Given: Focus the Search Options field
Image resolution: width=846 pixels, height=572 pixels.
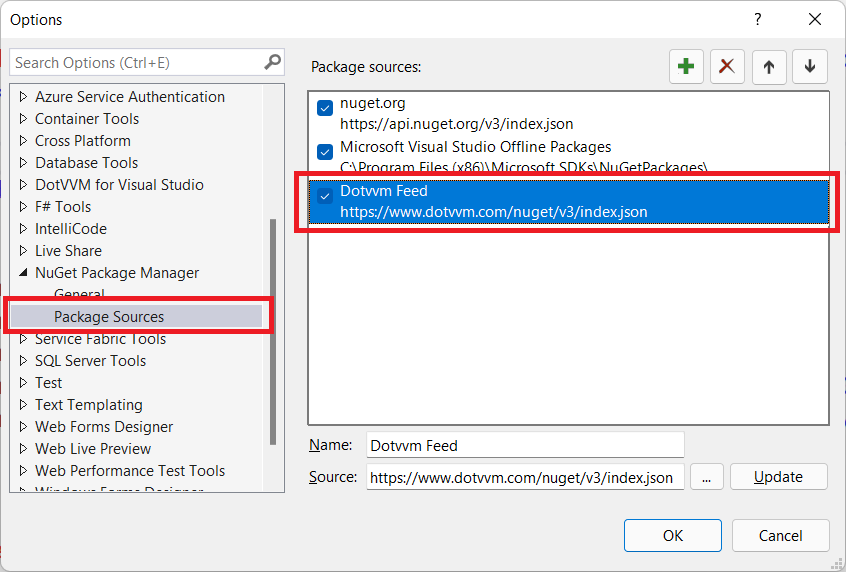Looking at the screenshot, I should 138,63.
